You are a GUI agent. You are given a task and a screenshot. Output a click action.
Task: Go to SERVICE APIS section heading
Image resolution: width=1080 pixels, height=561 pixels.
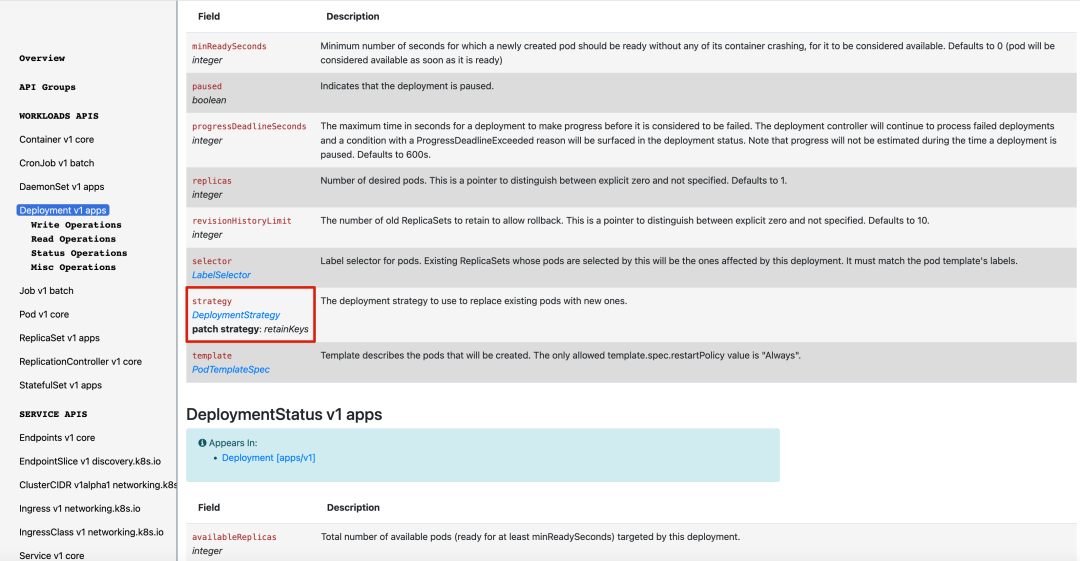53,414
